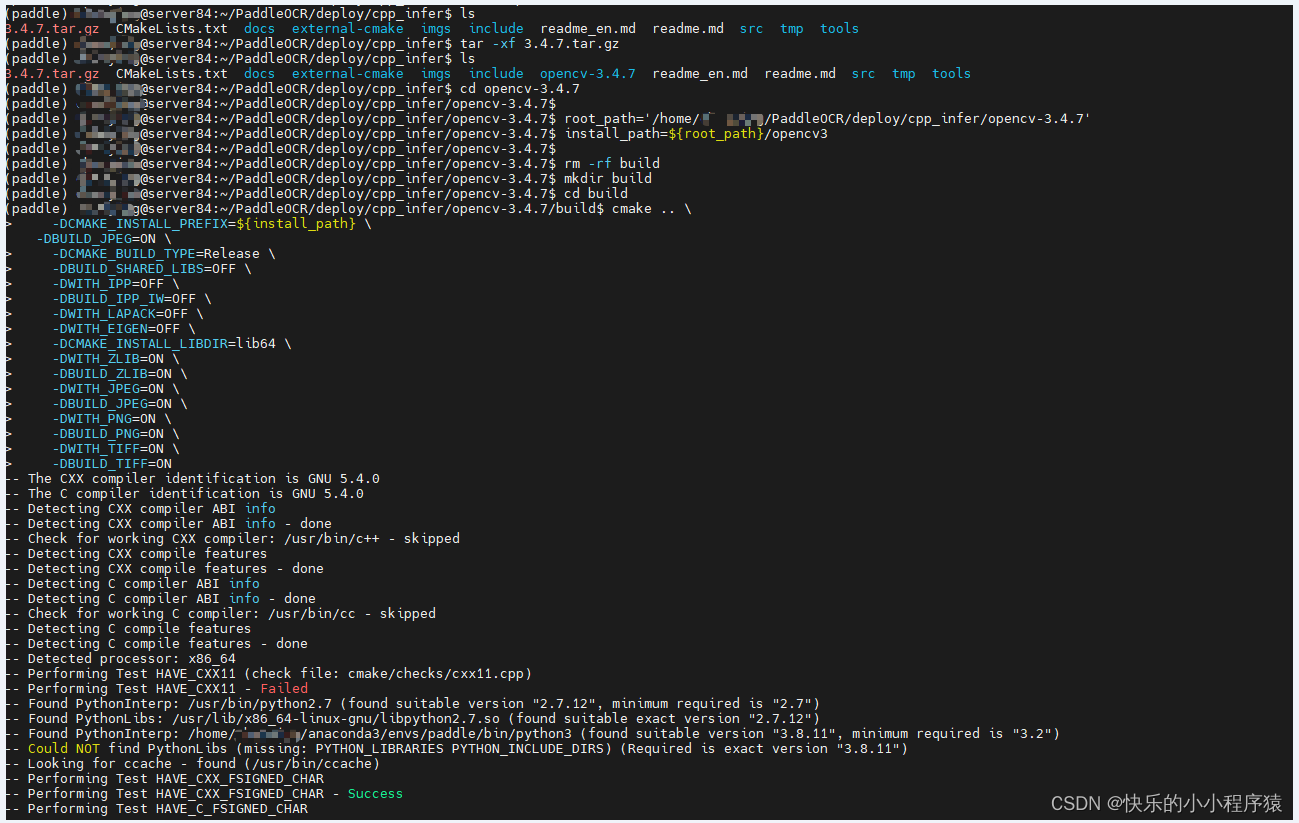1299x823 pixels.
Task: Click the 'rm -rf build' command
Action: click(612, 164)
